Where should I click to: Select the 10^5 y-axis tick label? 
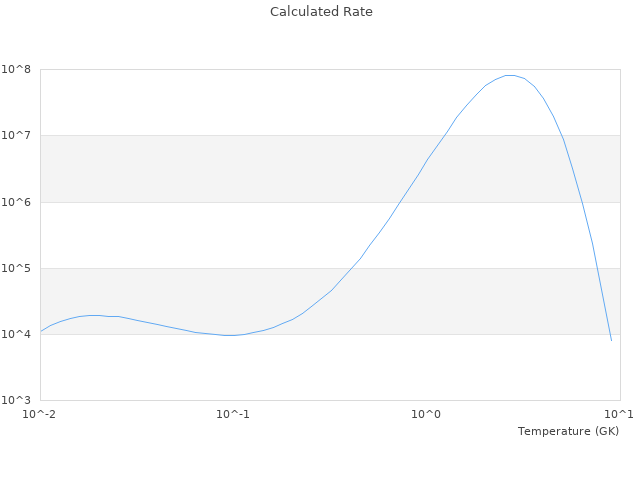point(16,268)
